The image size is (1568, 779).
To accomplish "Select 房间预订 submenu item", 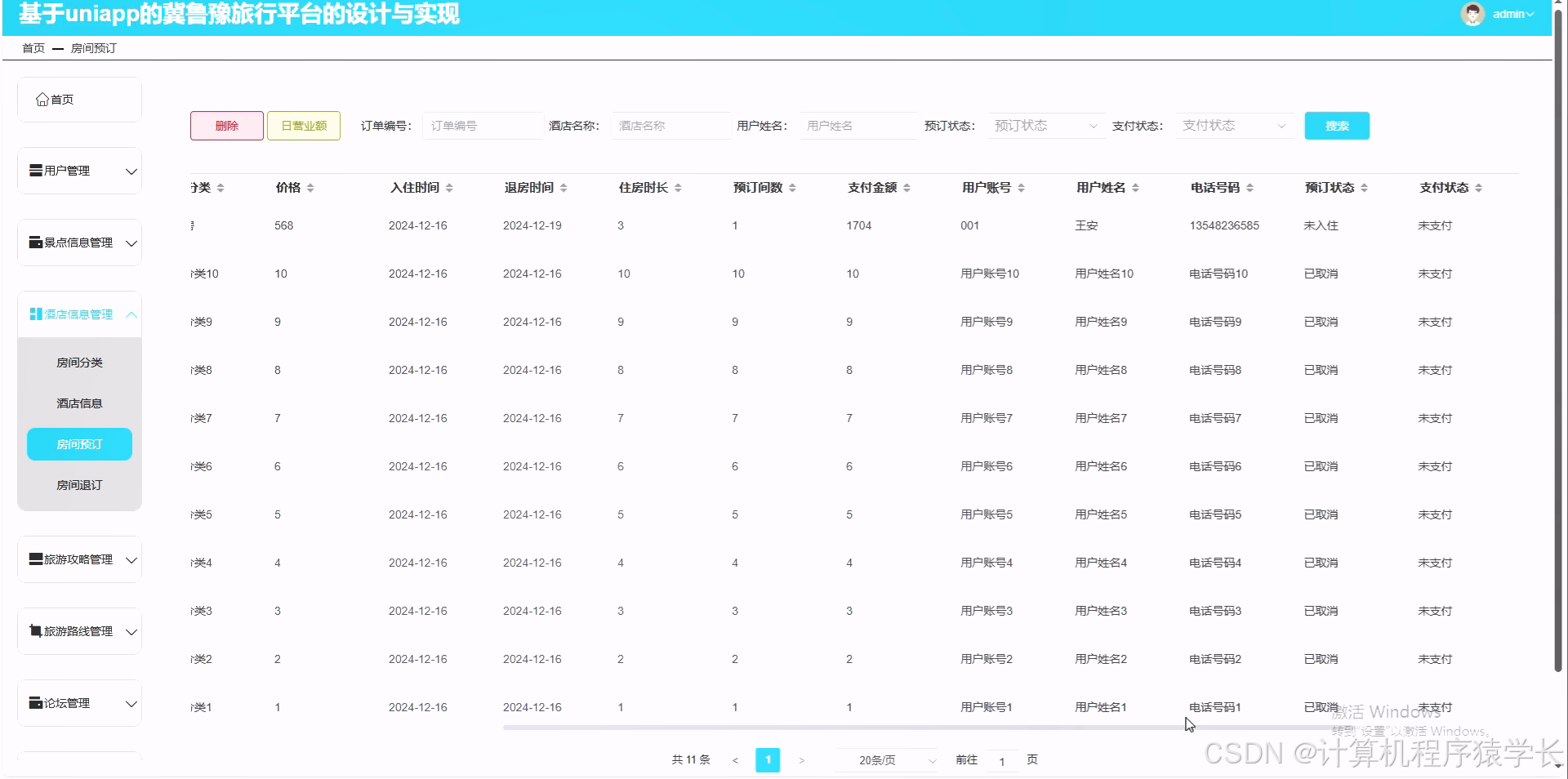I will tap(79, 444).
